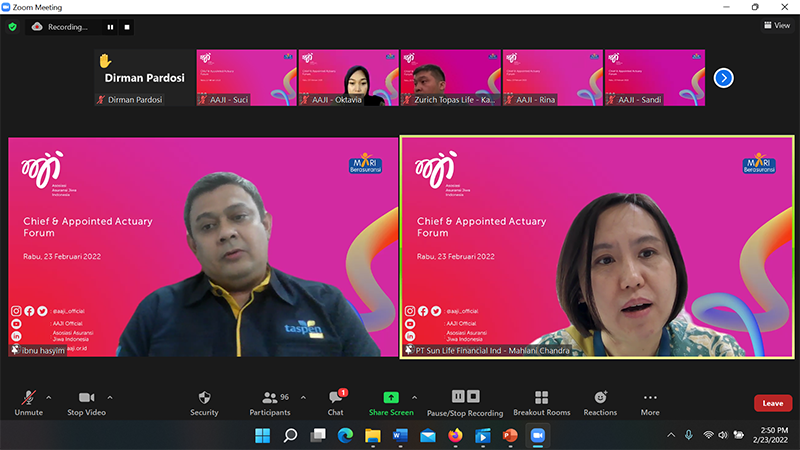Open the Movies & TV taskbar app

(x=483, y=436)
